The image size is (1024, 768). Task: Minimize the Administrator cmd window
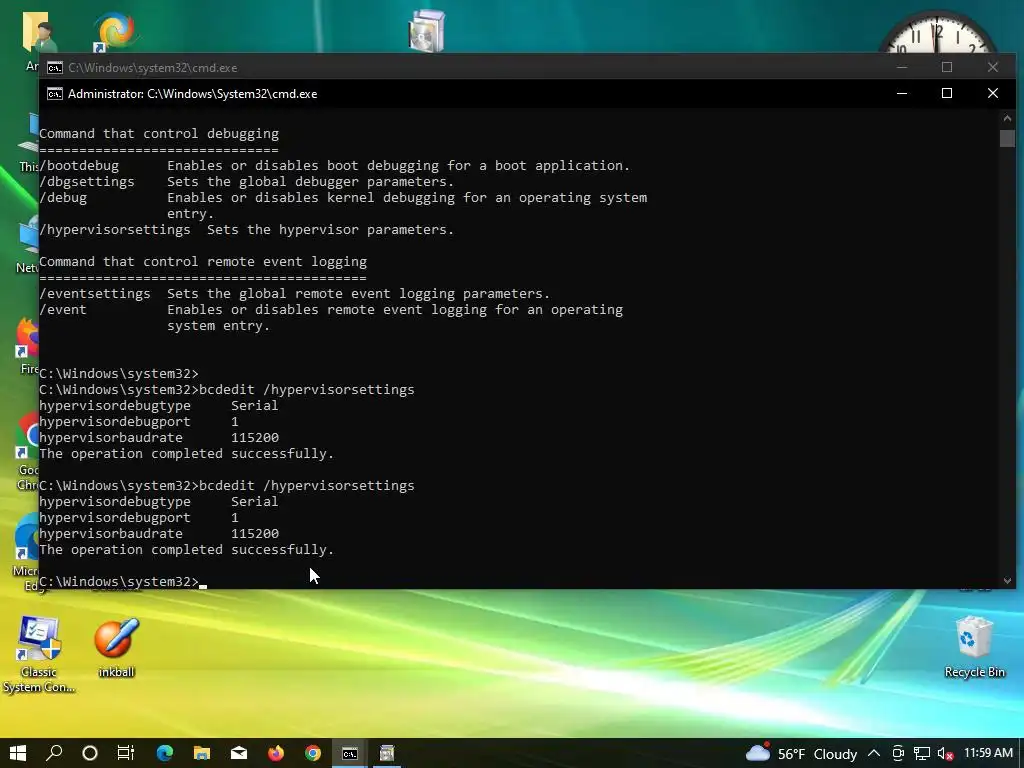pos(902,93)
